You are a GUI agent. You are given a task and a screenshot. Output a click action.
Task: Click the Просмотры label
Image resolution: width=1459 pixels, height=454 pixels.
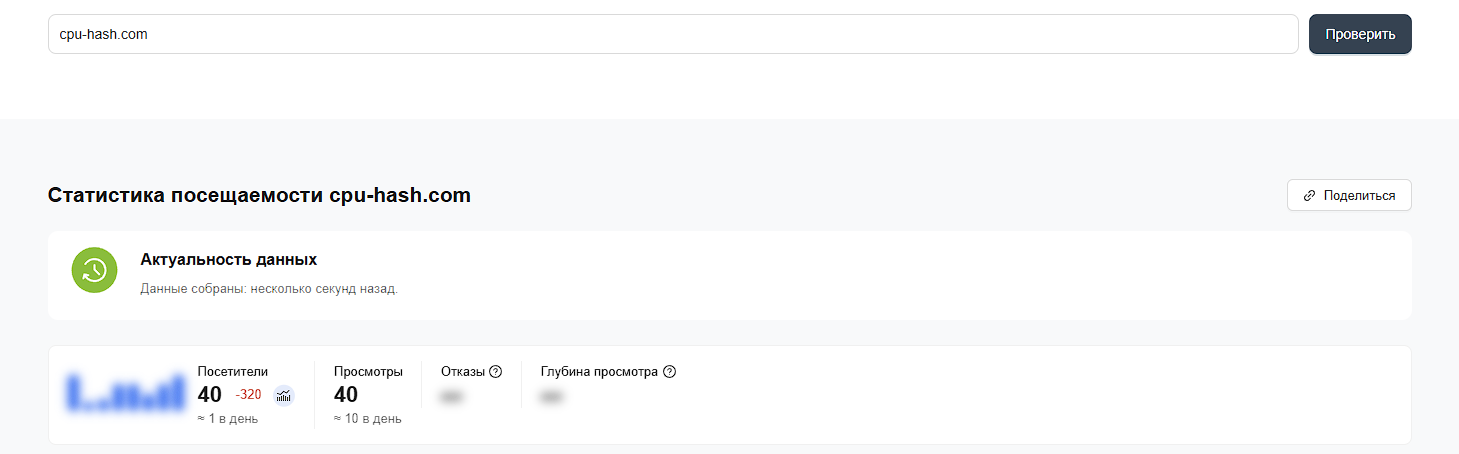coord(368,371)
